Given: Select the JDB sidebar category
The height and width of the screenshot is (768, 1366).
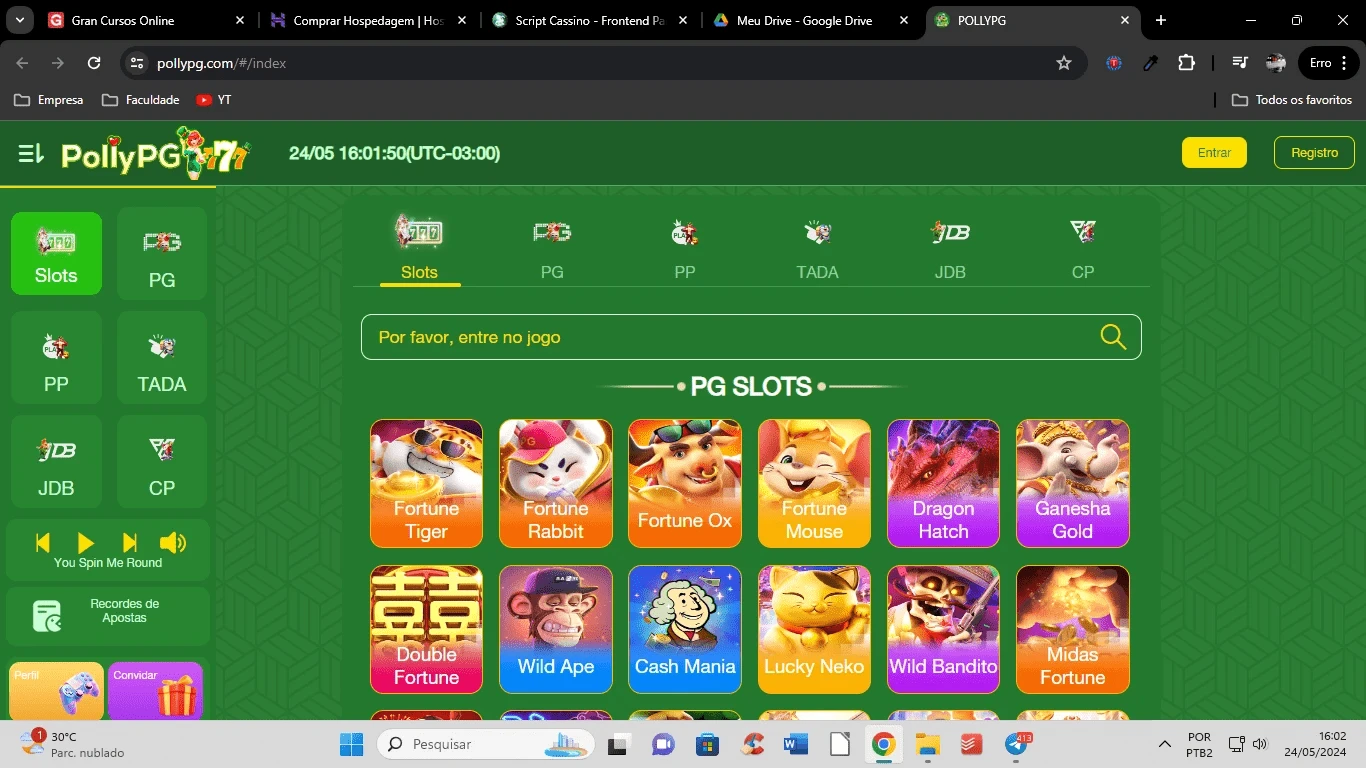Looking at the screenshot, I should point(56,462).
